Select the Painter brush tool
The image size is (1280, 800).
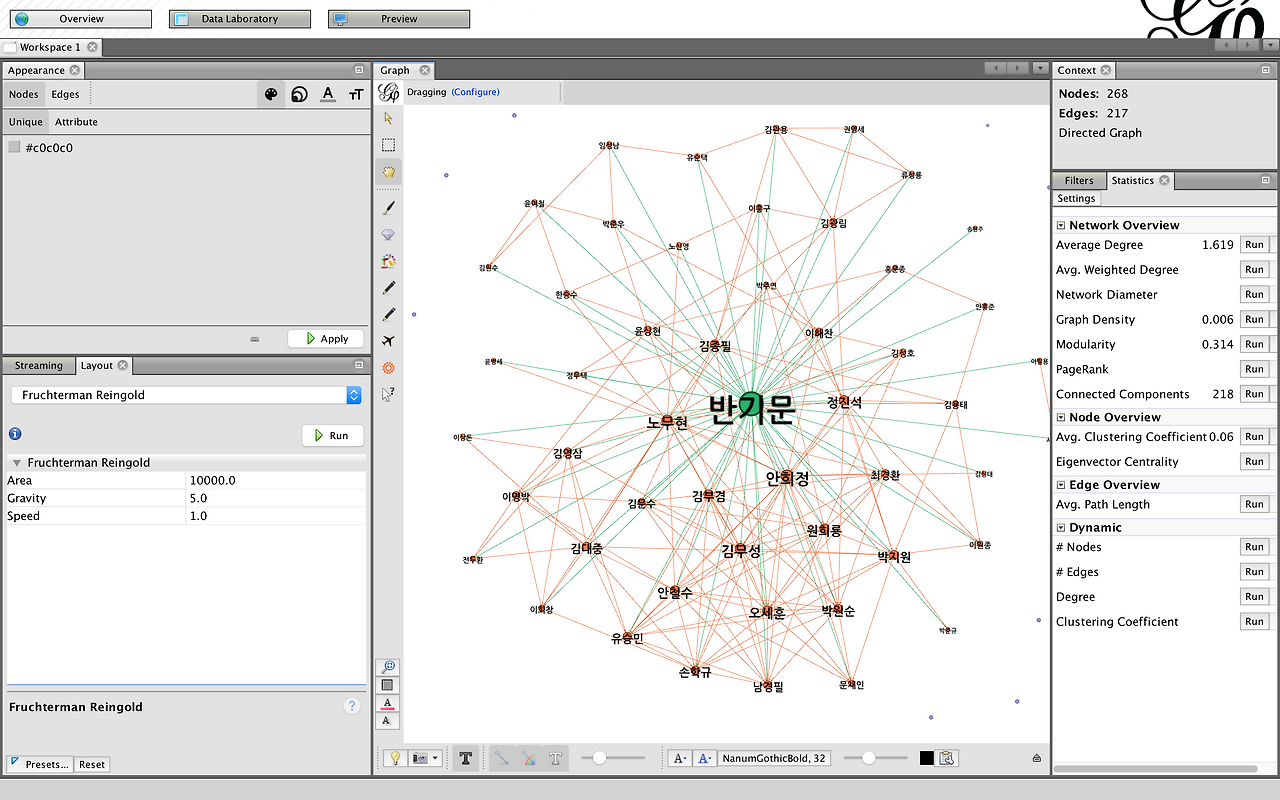[x=389, y=207]
